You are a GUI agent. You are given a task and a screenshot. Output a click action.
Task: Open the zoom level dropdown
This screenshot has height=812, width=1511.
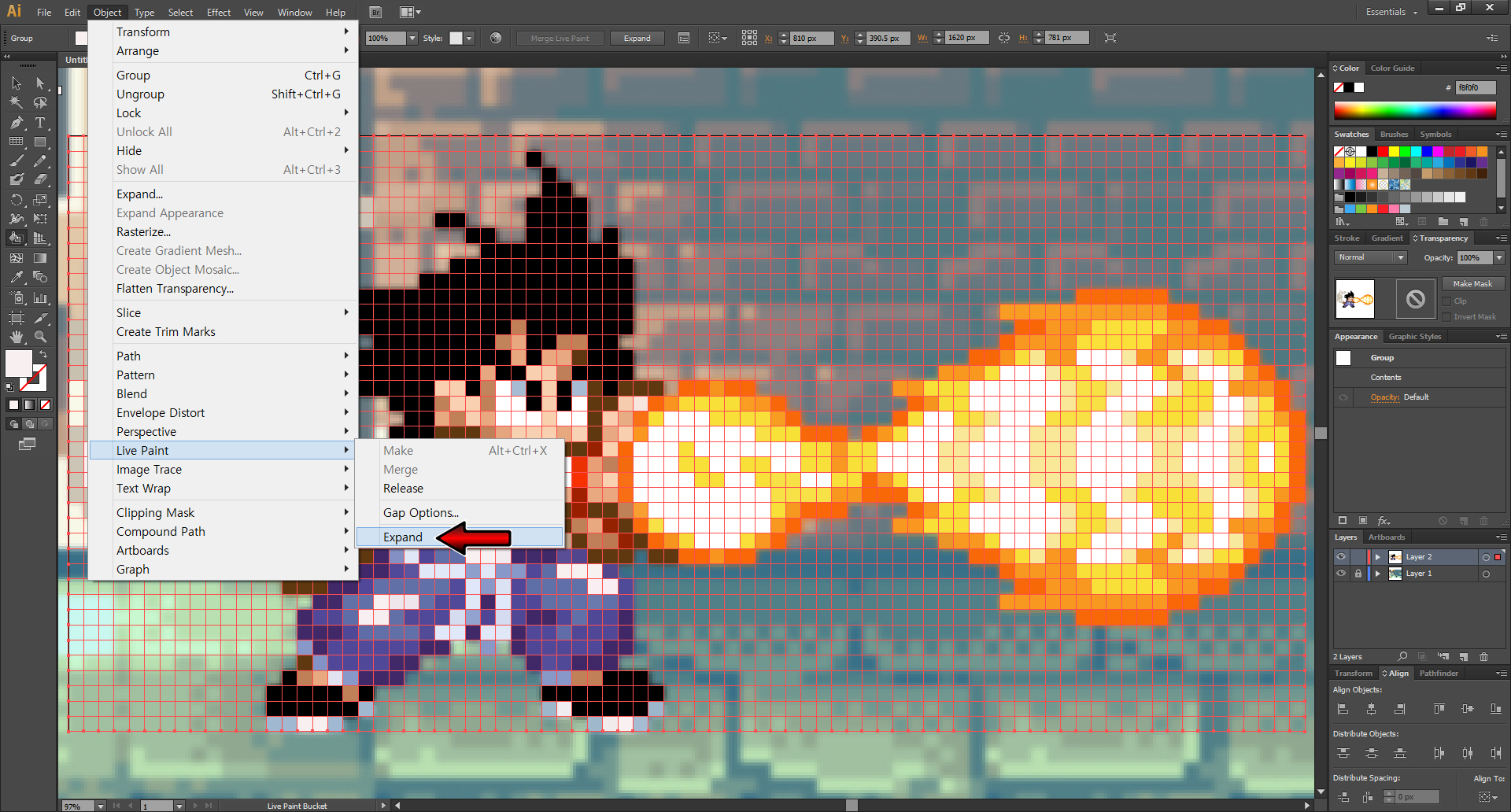pyautogui.click(x=100, y=806)
